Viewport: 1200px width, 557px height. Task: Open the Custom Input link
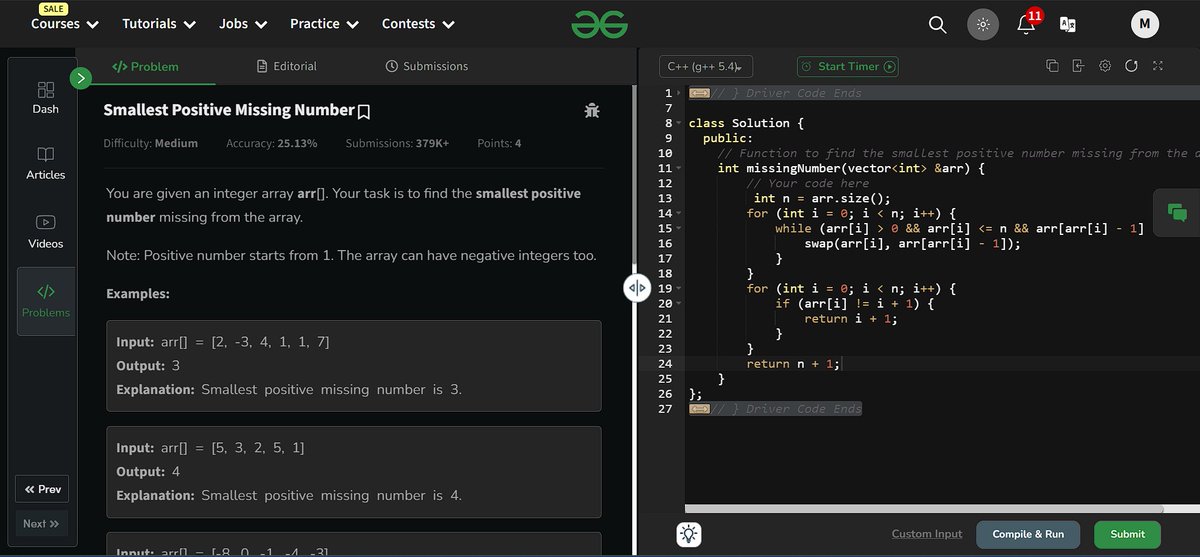(927, 534)
